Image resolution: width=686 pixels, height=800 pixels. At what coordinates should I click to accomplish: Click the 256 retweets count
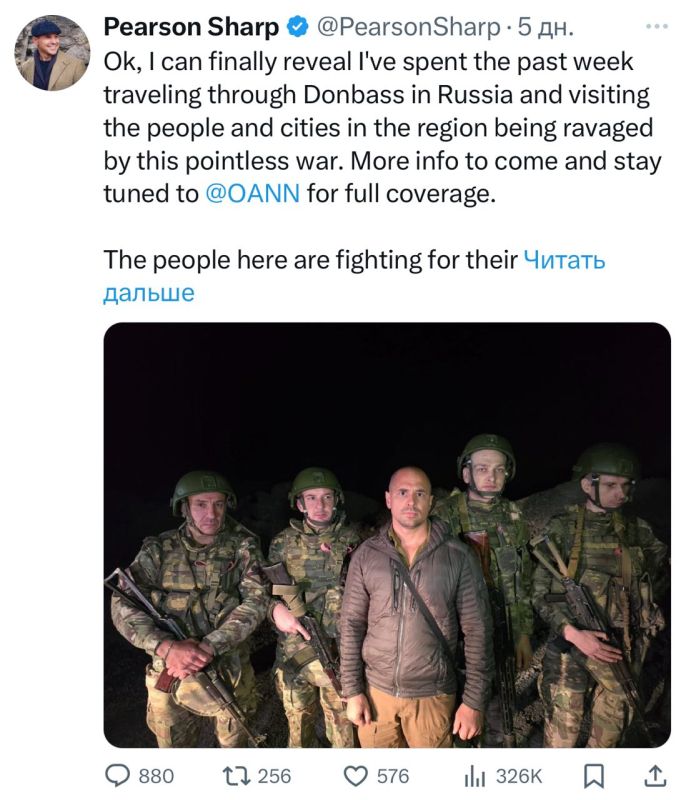point(273,775)
